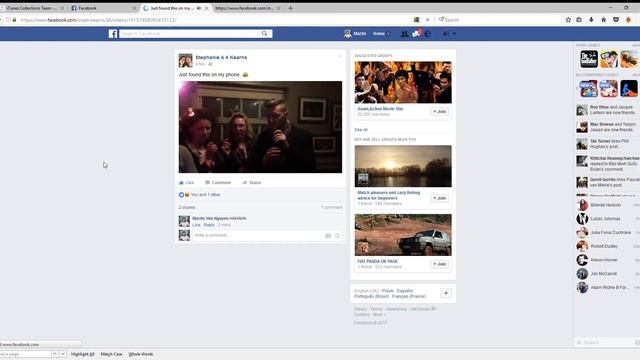Open the messages icon with red badge

coord(416,33)
